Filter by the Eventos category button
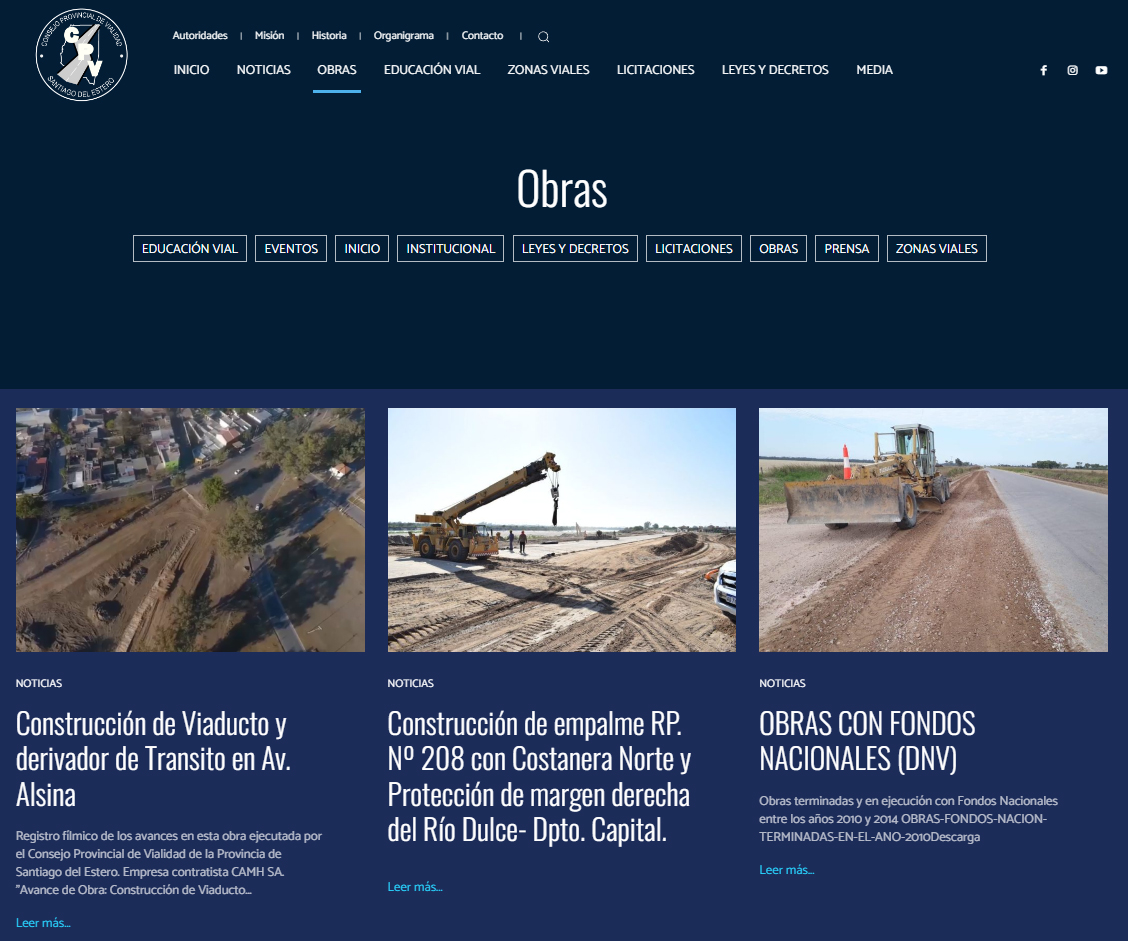This screenshot has height=941, width=1128. (291, 248)
